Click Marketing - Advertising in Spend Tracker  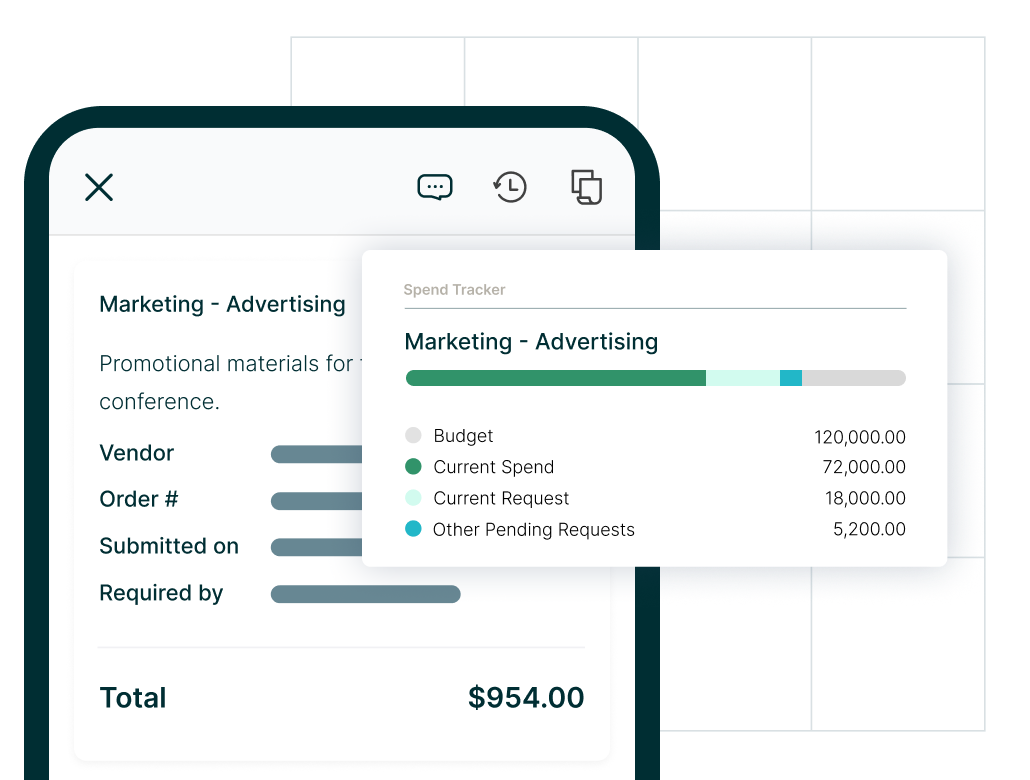click(531, 342)
